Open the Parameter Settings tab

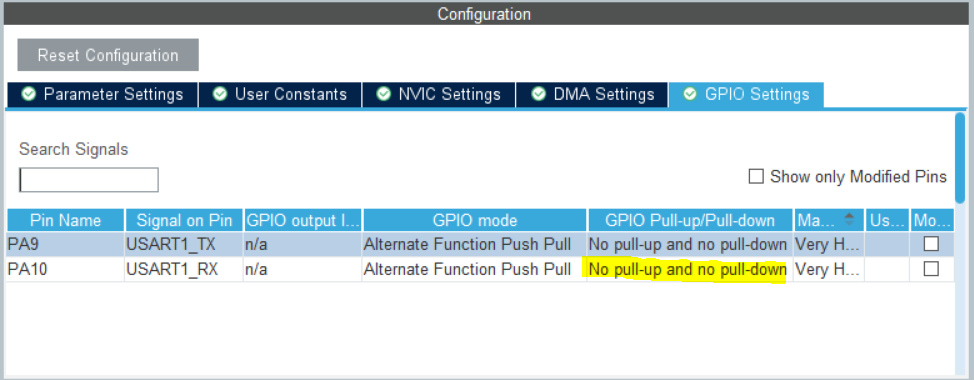[102, 94]
